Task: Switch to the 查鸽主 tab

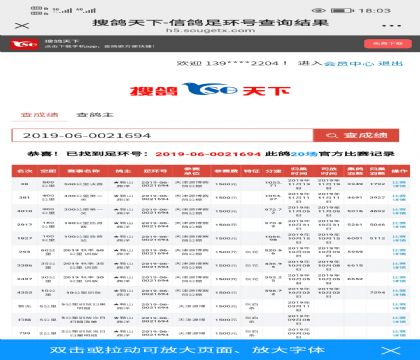Action: [95, 115]
